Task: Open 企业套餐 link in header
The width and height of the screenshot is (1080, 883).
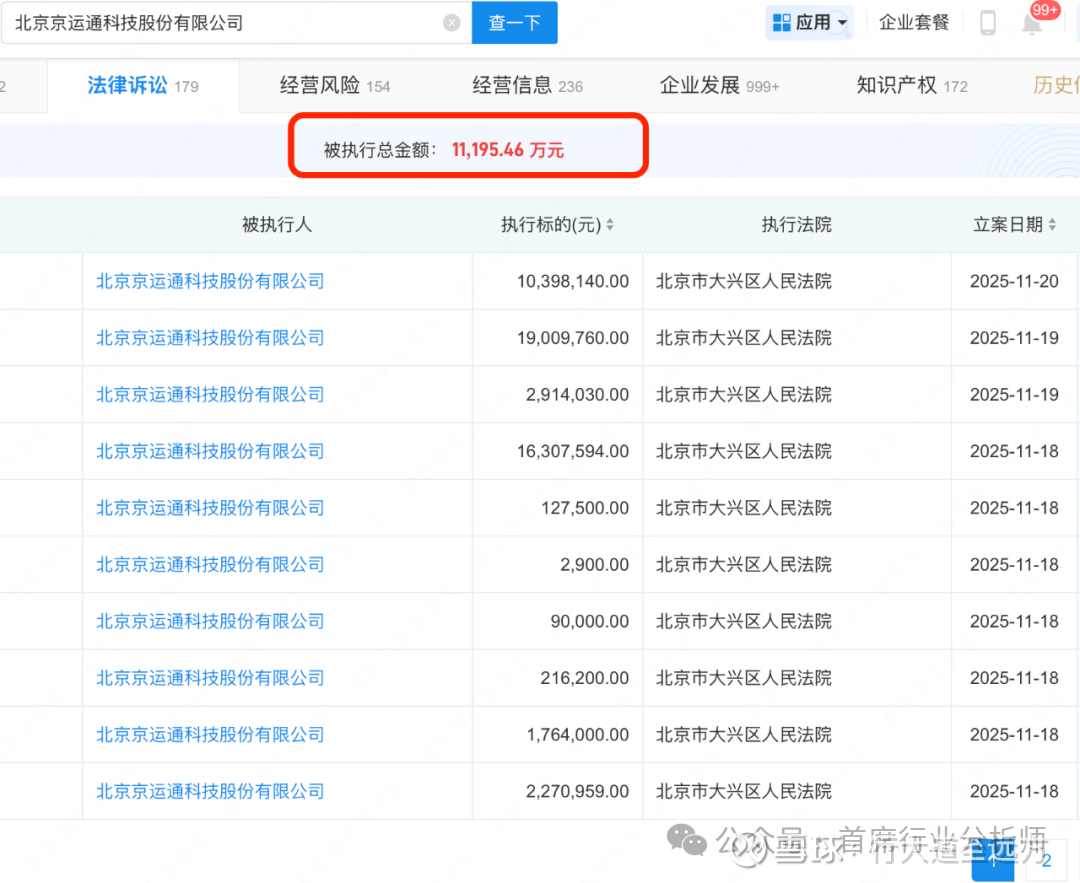Action: coord(914,23)
